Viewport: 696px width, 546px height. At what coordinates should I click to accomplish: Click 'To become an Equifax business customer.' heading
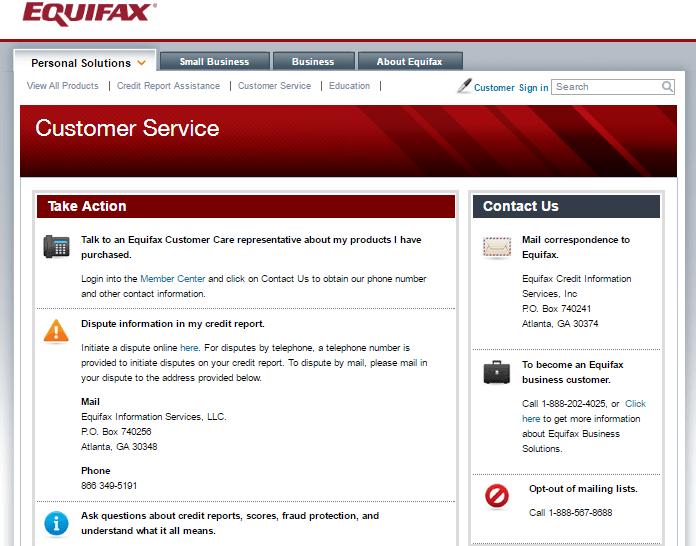573,372
